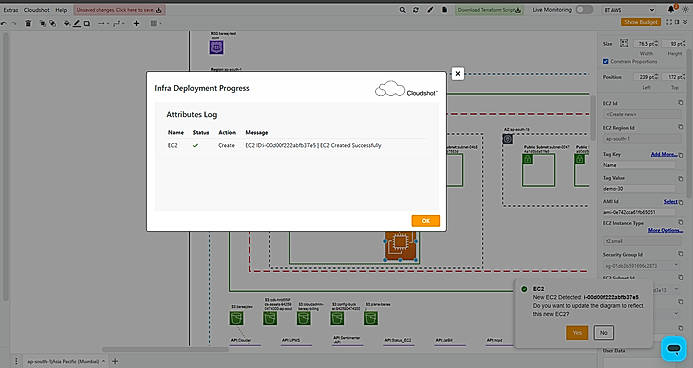Toggle the format panel icon
Viewport: 693px width, 368px height.
pyautogui.click(x=677, y=22)
